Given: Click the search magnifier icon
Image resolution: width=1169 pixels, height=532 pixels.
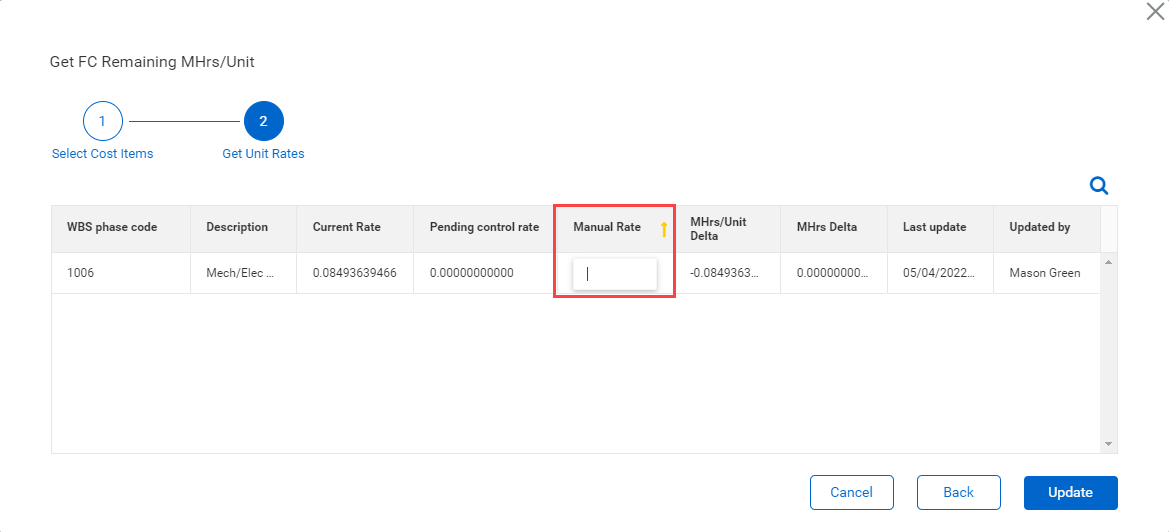Looking at the screenshot, I should point(1098,185).
